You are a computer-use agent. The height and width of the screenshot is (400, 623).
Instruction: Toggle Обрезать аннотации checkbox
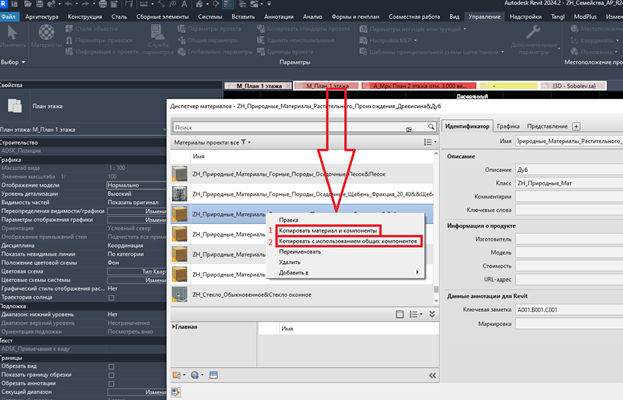111,384
